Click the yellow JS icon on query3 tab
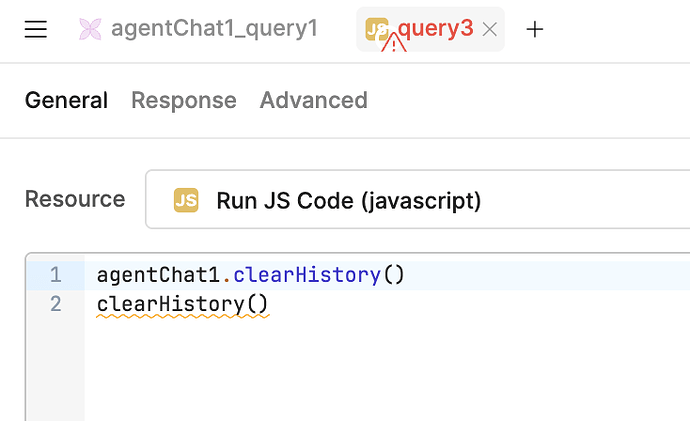Image resolution: width=690 pixels, height=421 pixels. click(x=376, y=29)
